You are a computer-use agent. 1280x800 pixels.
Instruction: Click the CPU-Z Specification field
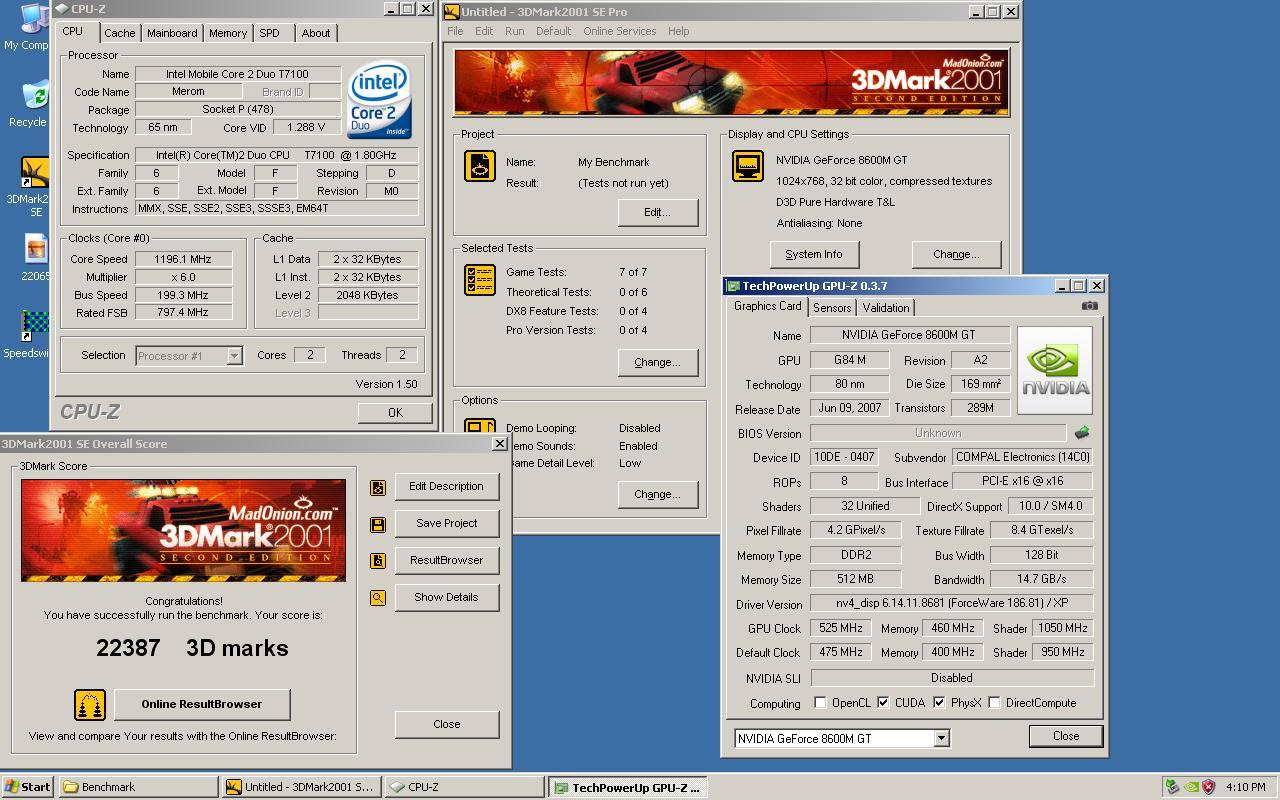[276, 155]
